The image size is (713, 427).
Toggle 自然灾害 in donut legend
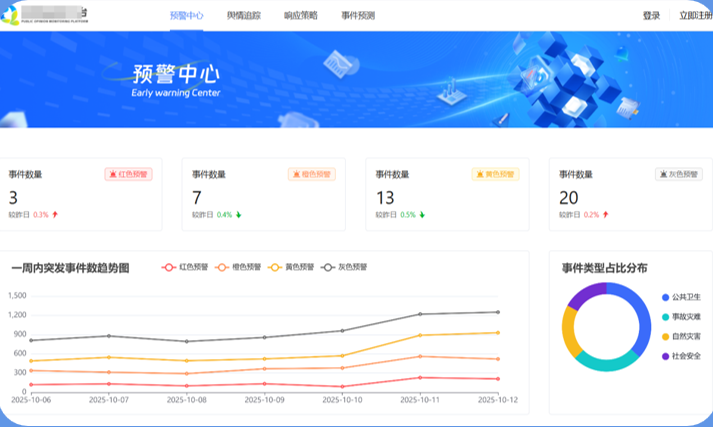681,337
